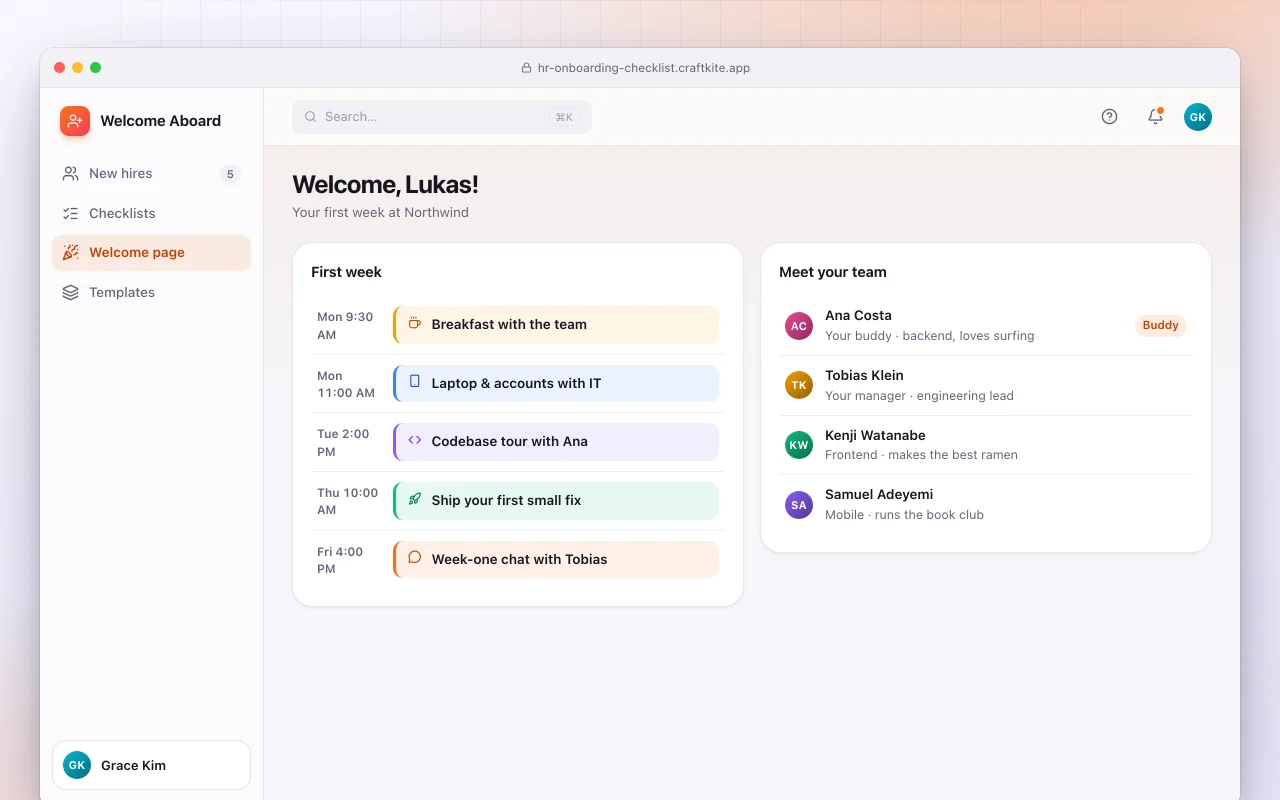The height and width of the screenshot is (800, 1280).
Task: Click the New hires count badge 5
Action: pos(230,174)
